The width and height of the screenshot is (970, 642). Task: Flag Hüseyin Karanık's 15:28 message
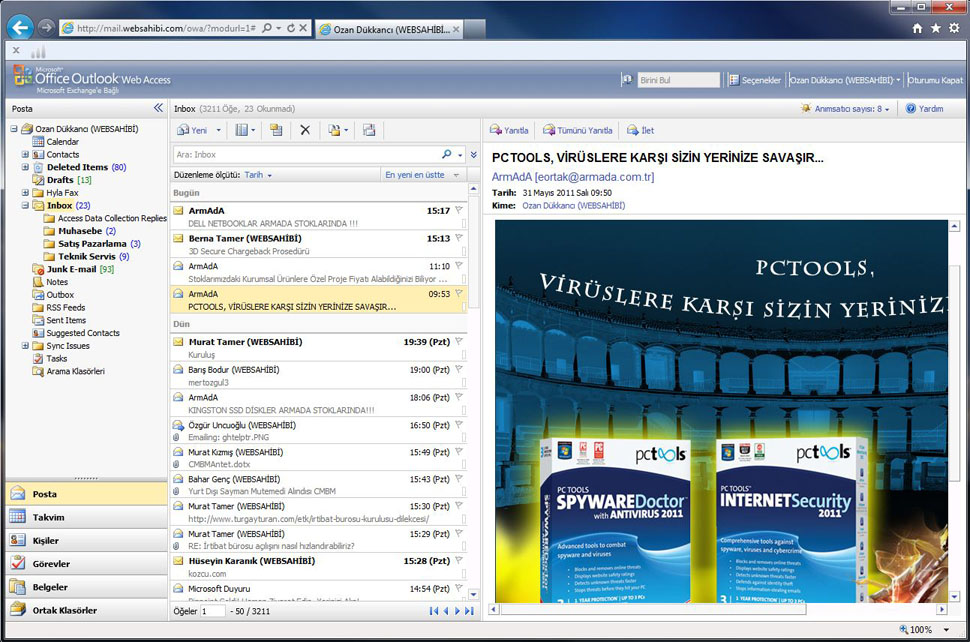click(458, 560)
